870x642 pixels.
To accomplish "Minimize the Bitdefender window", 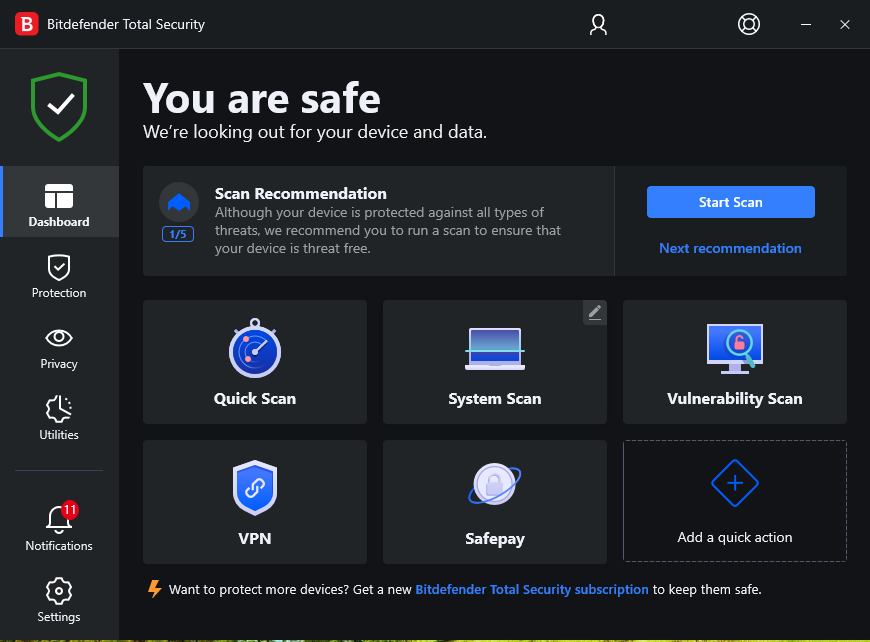I will 806,24.
